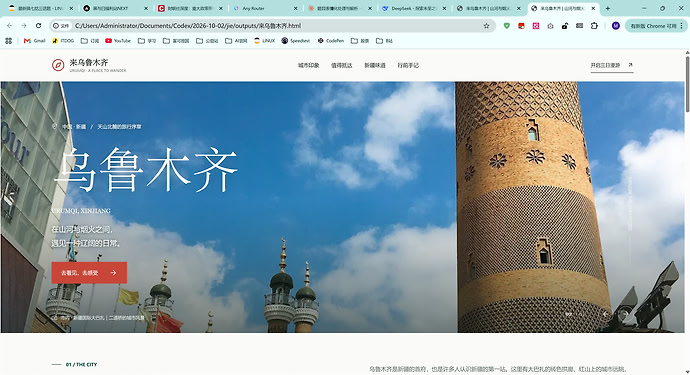Open the 行前手记 nav link
Screen dimensions: 690x375
[x=408, y=65]
